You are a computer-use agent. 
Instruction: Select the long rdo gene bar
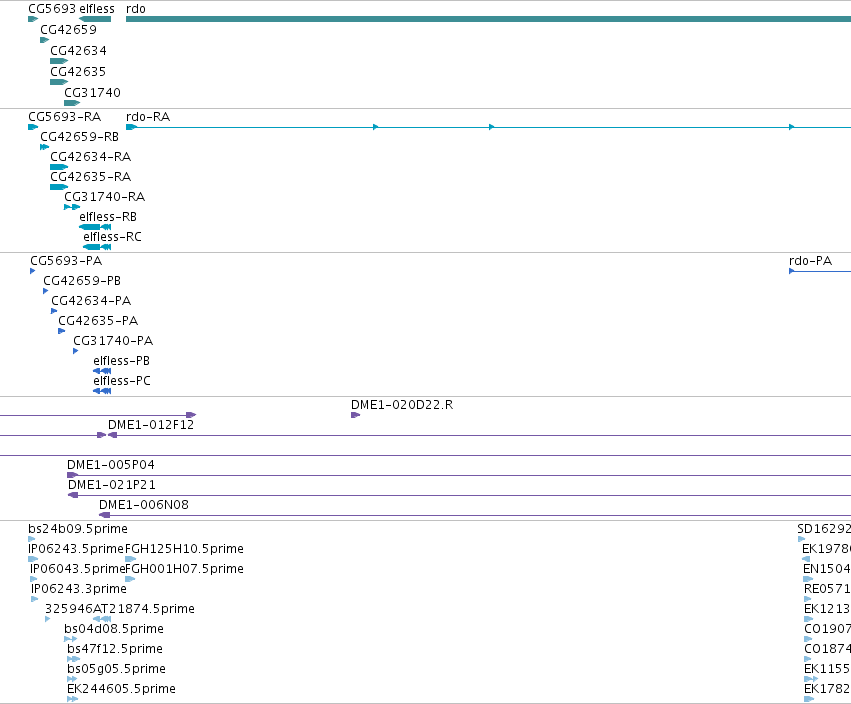coord(488,19)
